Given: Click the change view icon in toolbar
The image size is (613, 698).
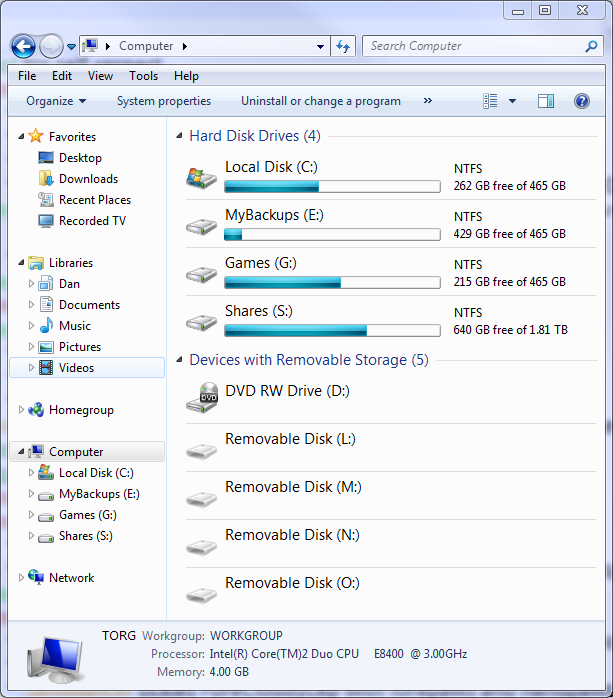Looking at the screenshot, I should coord(491,101).
